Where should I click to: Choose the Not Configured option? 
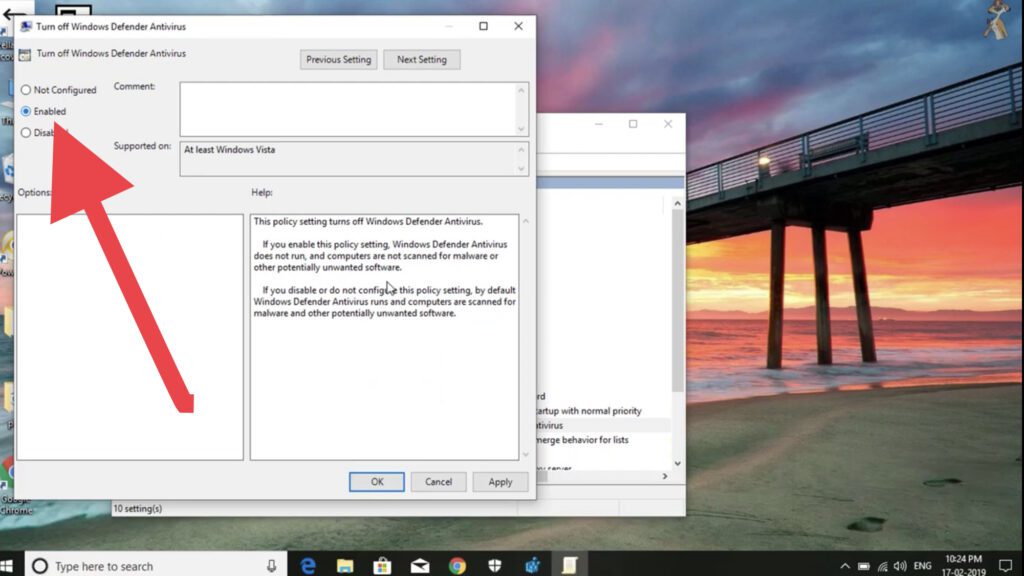pos(24,90)
